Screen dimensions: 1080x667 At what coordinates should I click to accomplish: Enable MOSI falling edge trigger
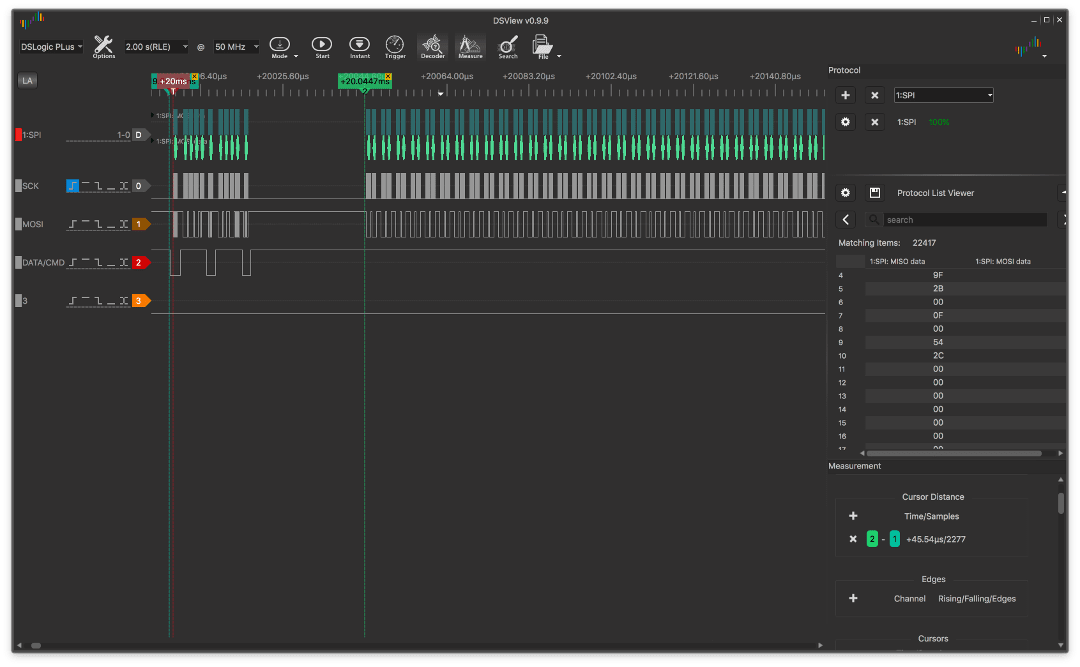98,224
